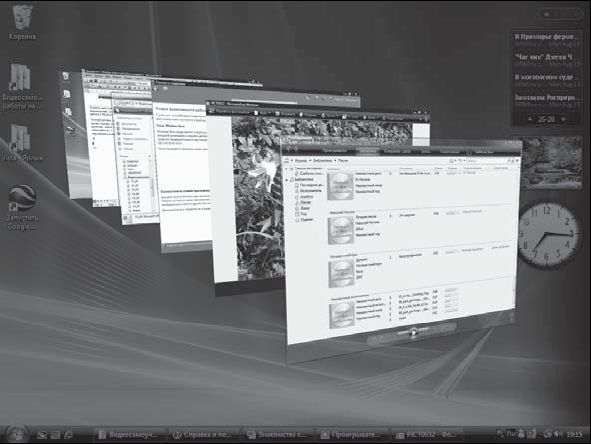Click Музыка in media player breadcrumb
Image resolution: width=591 pixels, height=444 pixels.
point(300,161)
